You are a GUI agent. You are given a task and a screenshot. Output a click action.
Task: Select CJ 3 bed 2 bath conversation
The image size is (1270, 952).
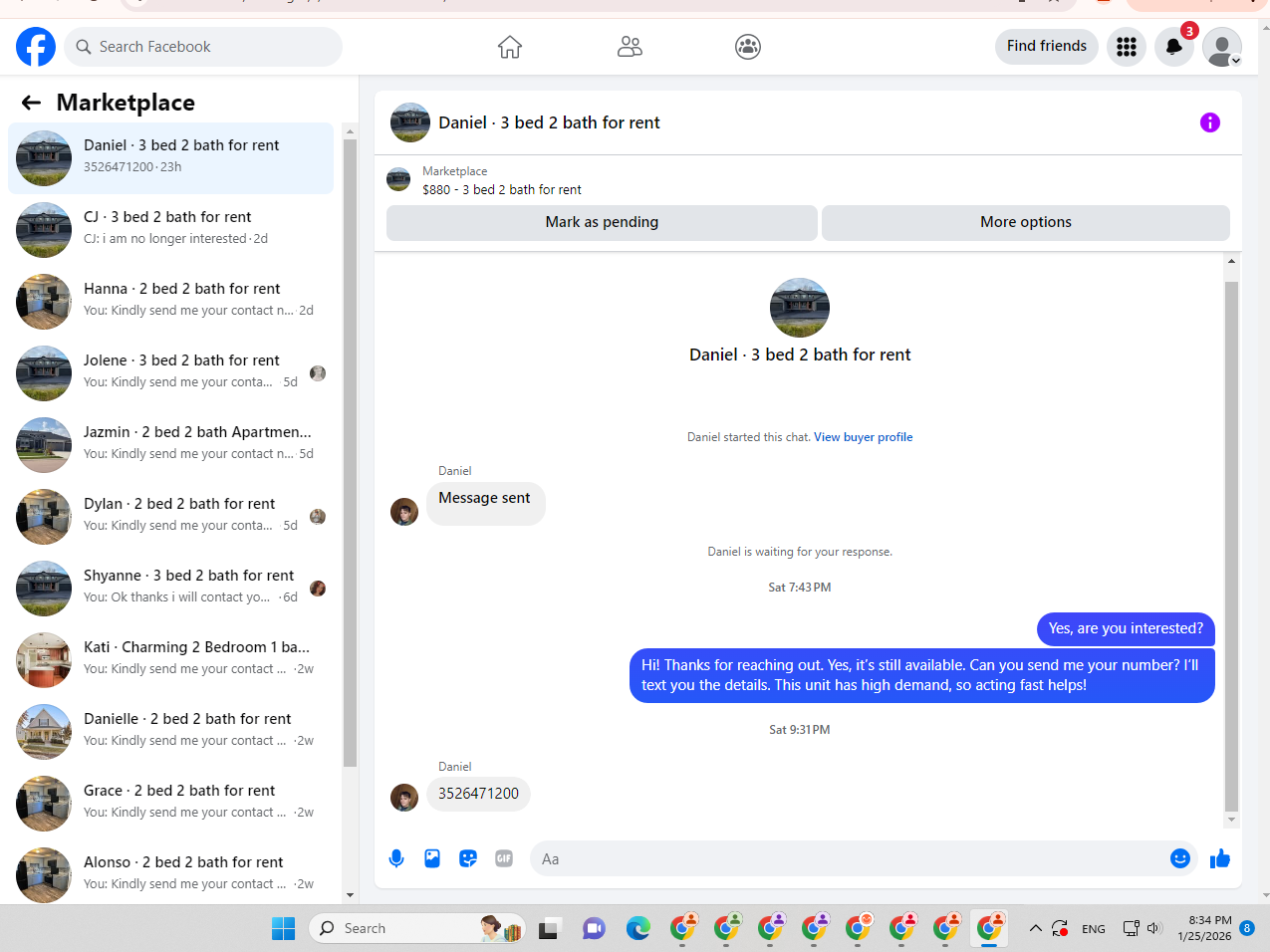click(170, 230)
